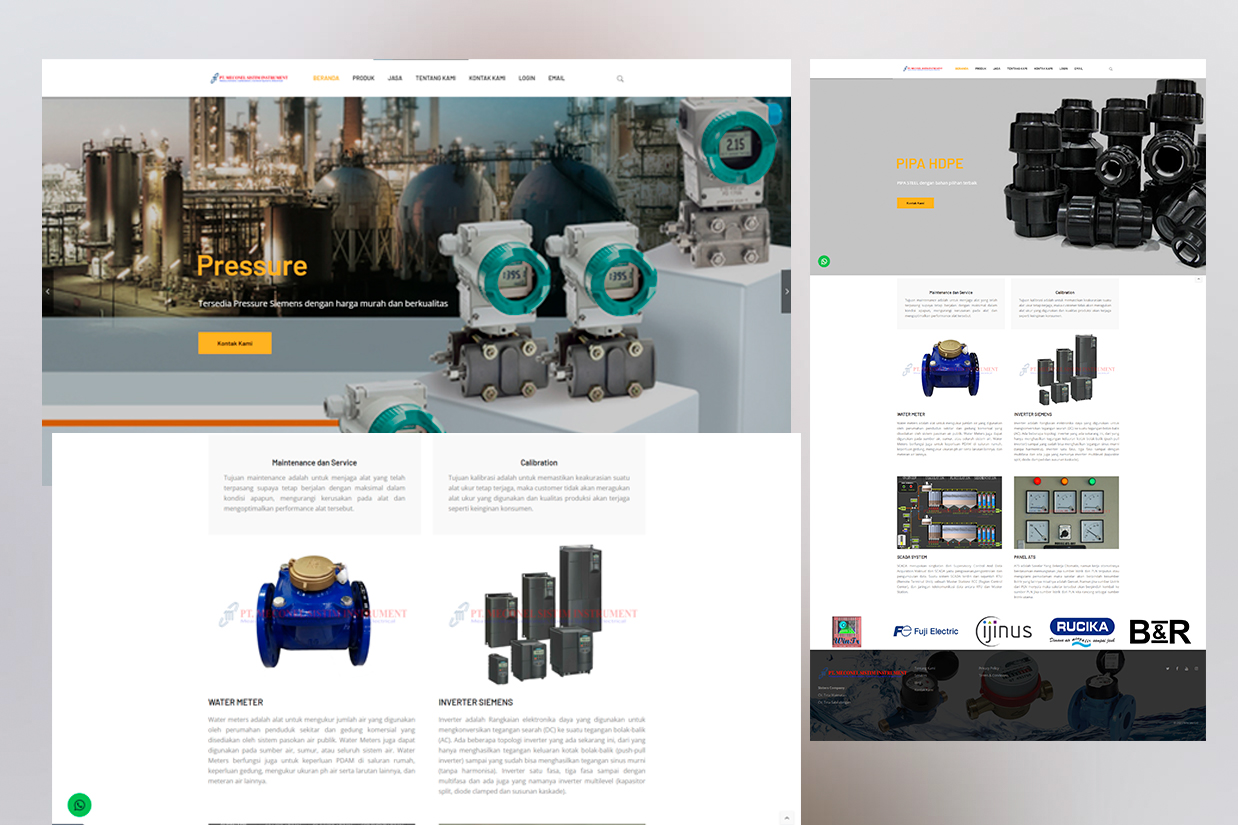Click the Fuji Electric partner logo

[926, 631]
